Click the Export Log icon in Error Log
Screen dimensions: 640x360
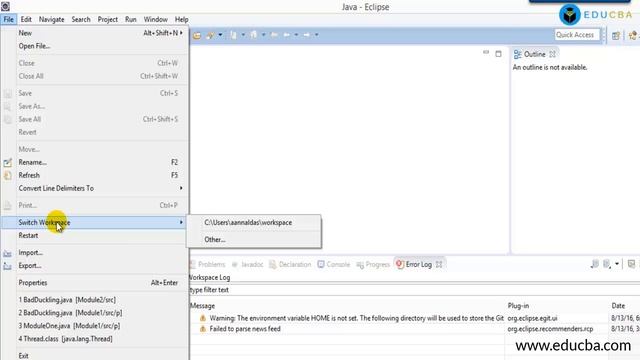[594, 264]
